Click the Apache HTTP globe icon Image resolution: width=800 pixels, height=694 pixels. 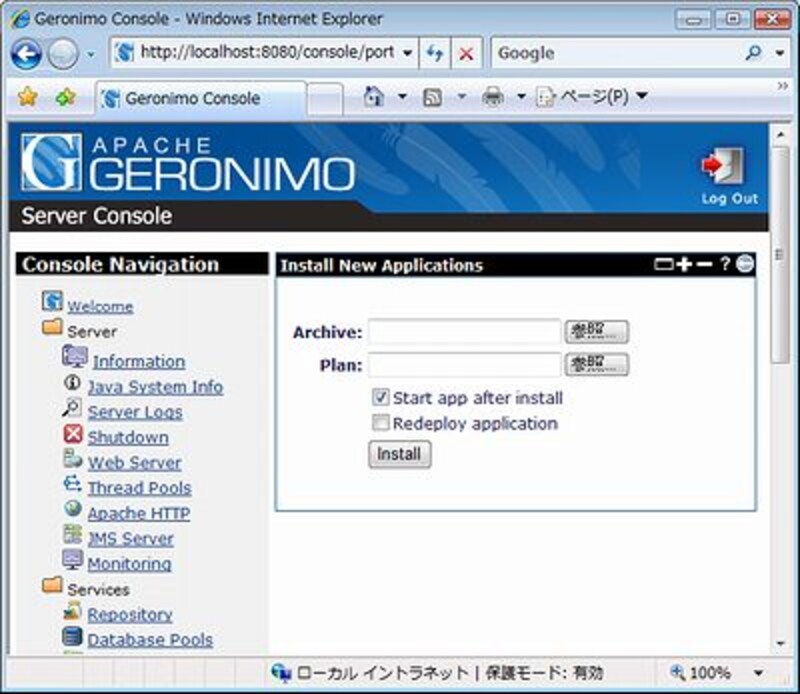pos(73,510)
